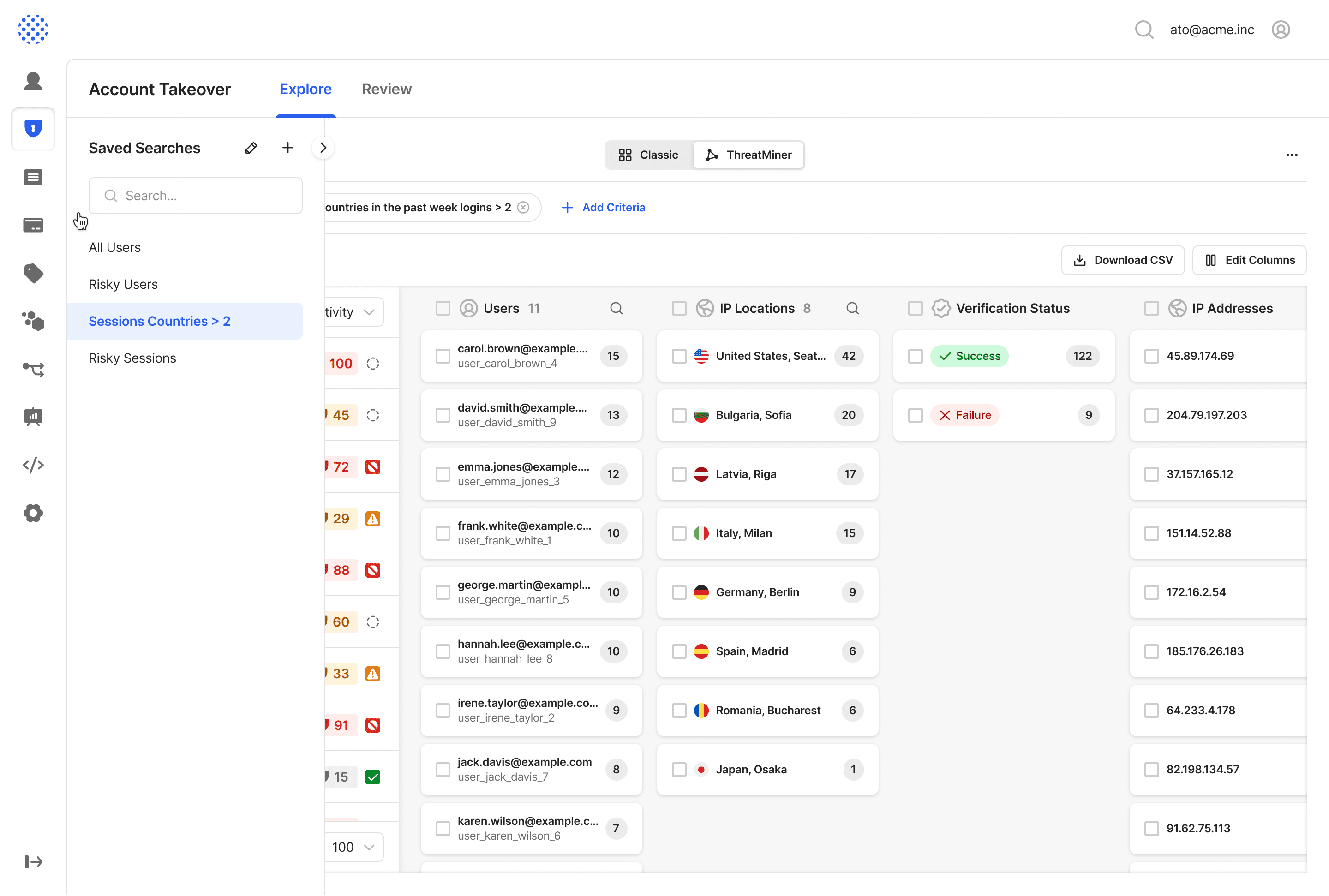This screenshot has height=896, width=1329.
Task: Switch to the Review tab
Action: click(386, 89)
